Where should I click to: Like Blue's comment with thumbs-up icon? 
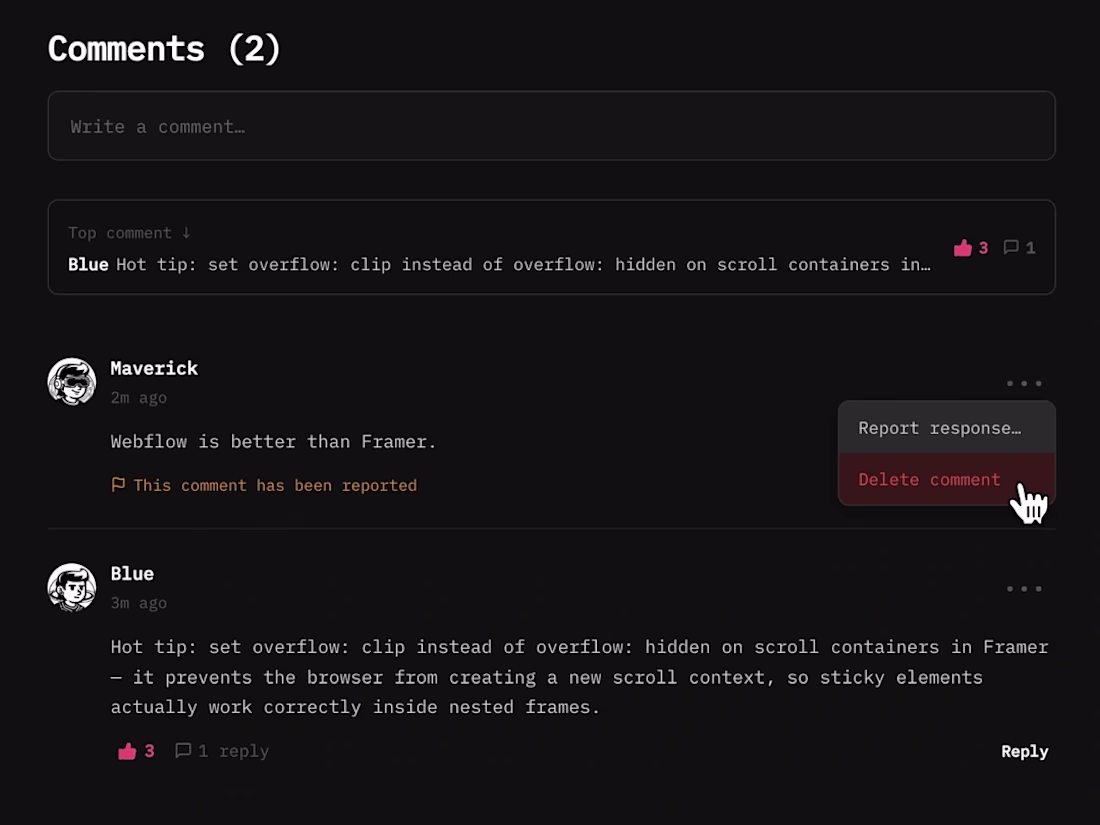[x=127, y=751]
